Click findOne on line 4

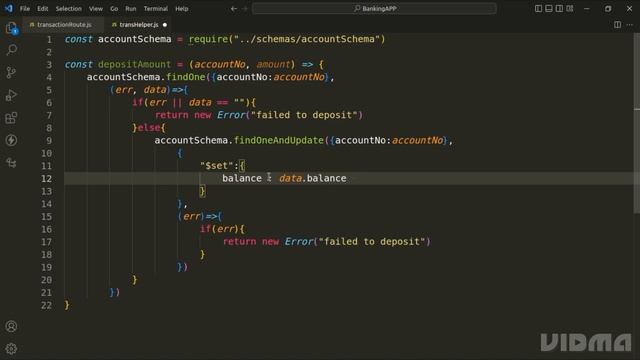(185, 77)
